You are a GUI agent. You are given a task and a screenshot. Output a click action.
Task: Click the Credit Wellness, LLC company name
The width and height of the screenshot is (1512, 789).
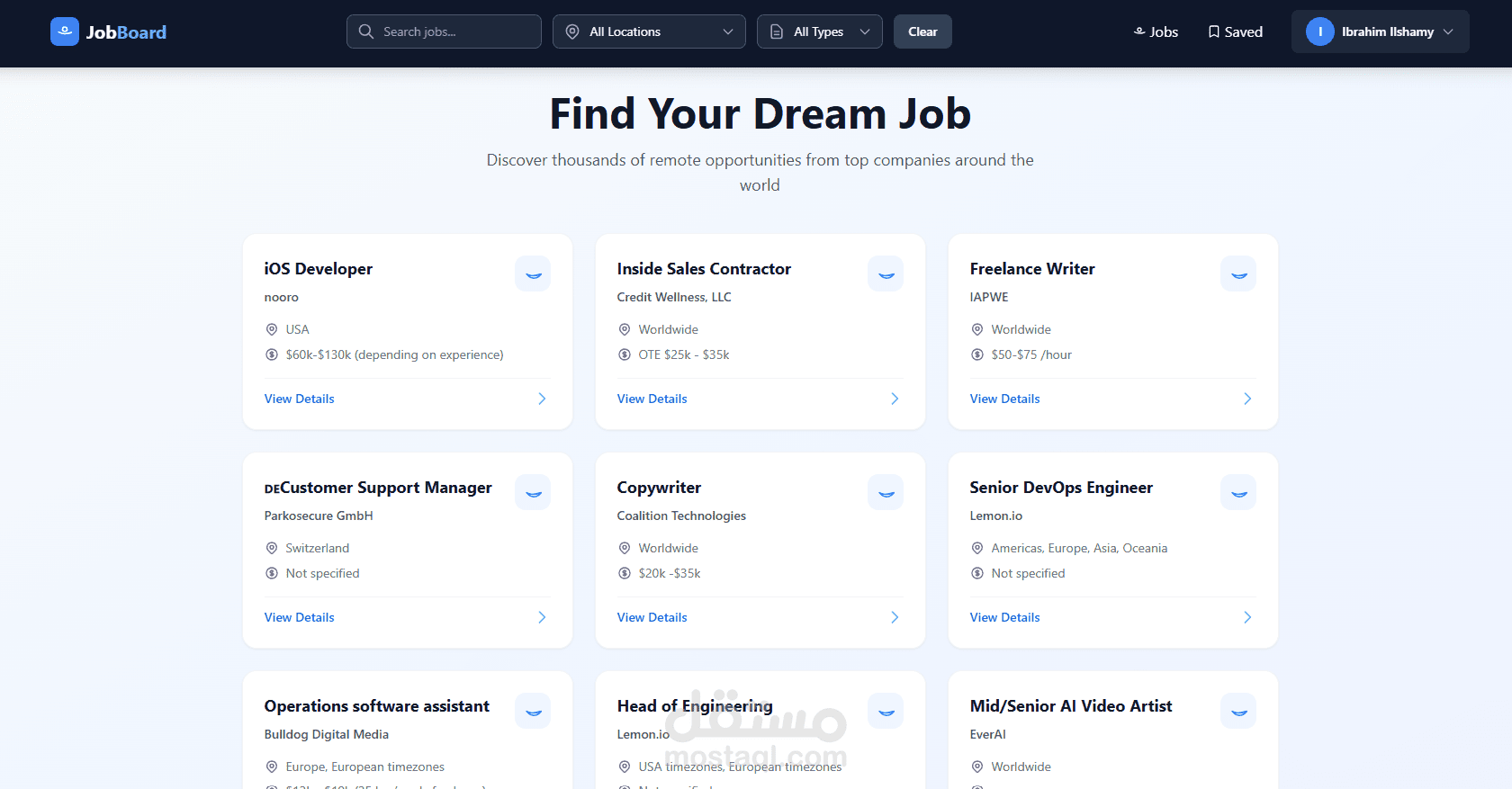[674, 297]
